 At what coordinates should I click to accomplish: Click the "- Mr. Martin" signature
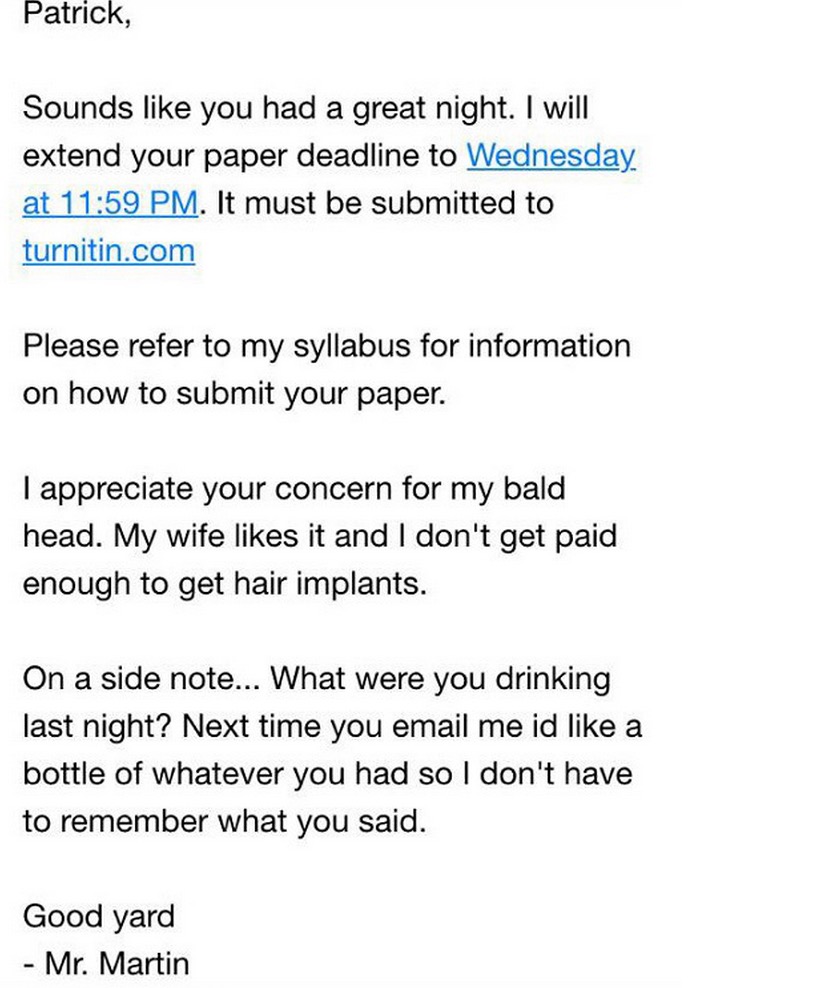click(x=105, y=964)
